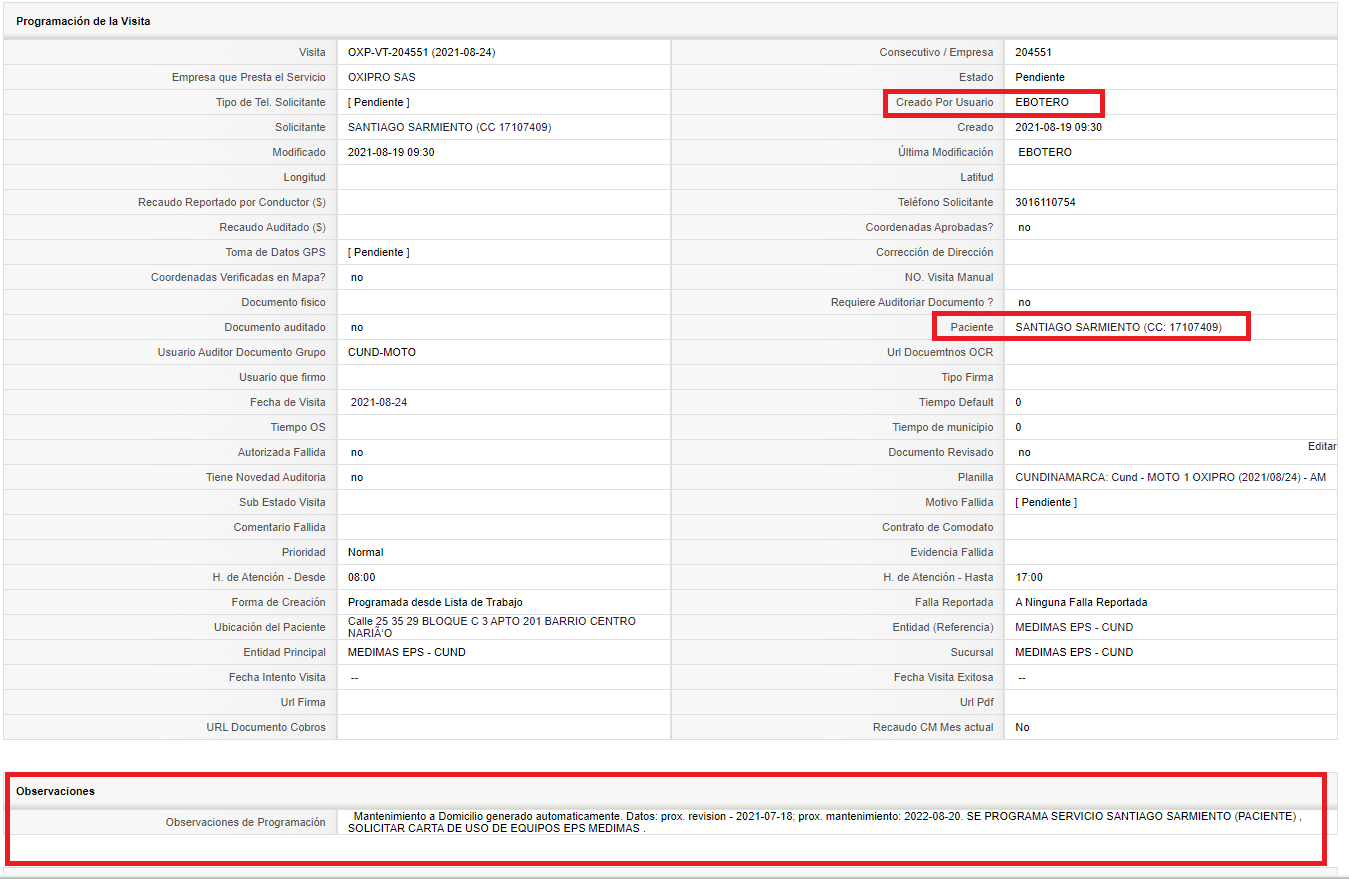Click the Contrato de Comodato label
1349x879 pixels.
[938, 527]
